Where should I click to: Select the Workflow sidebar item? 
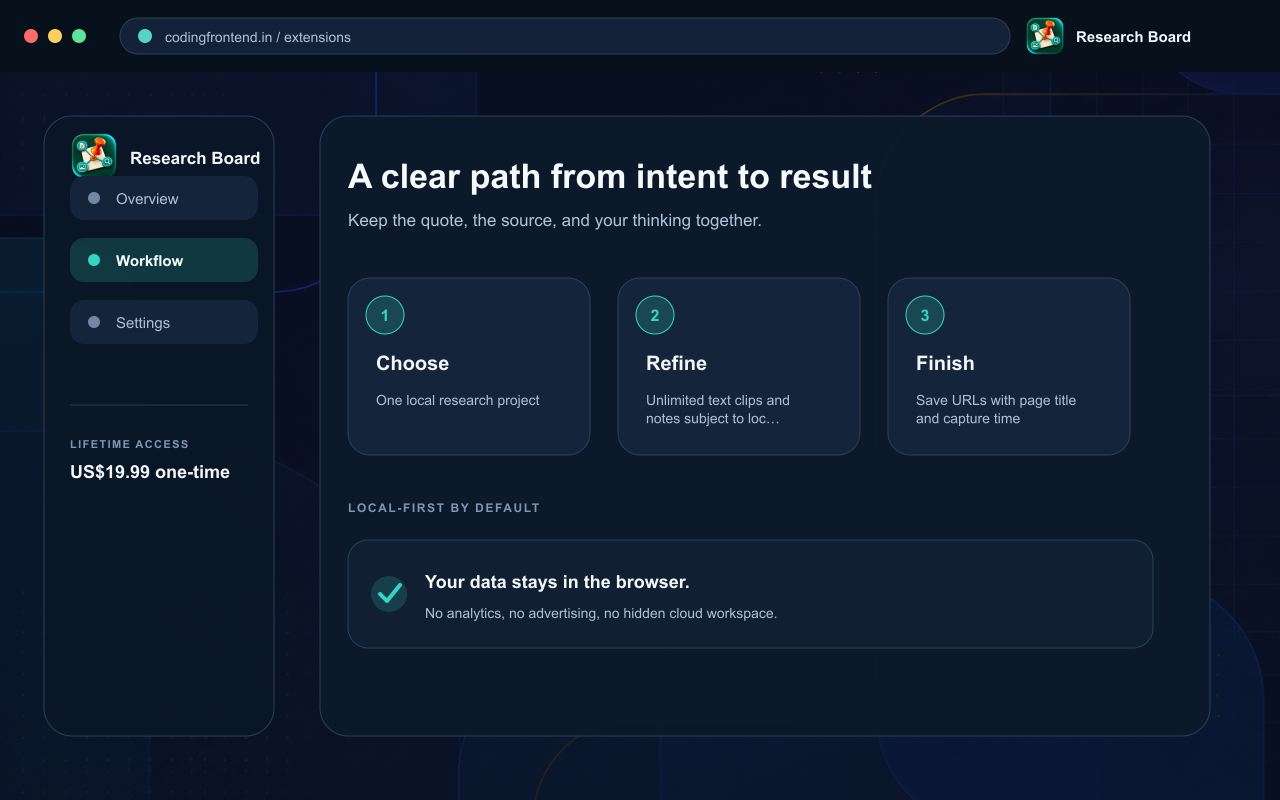[164, 260]
